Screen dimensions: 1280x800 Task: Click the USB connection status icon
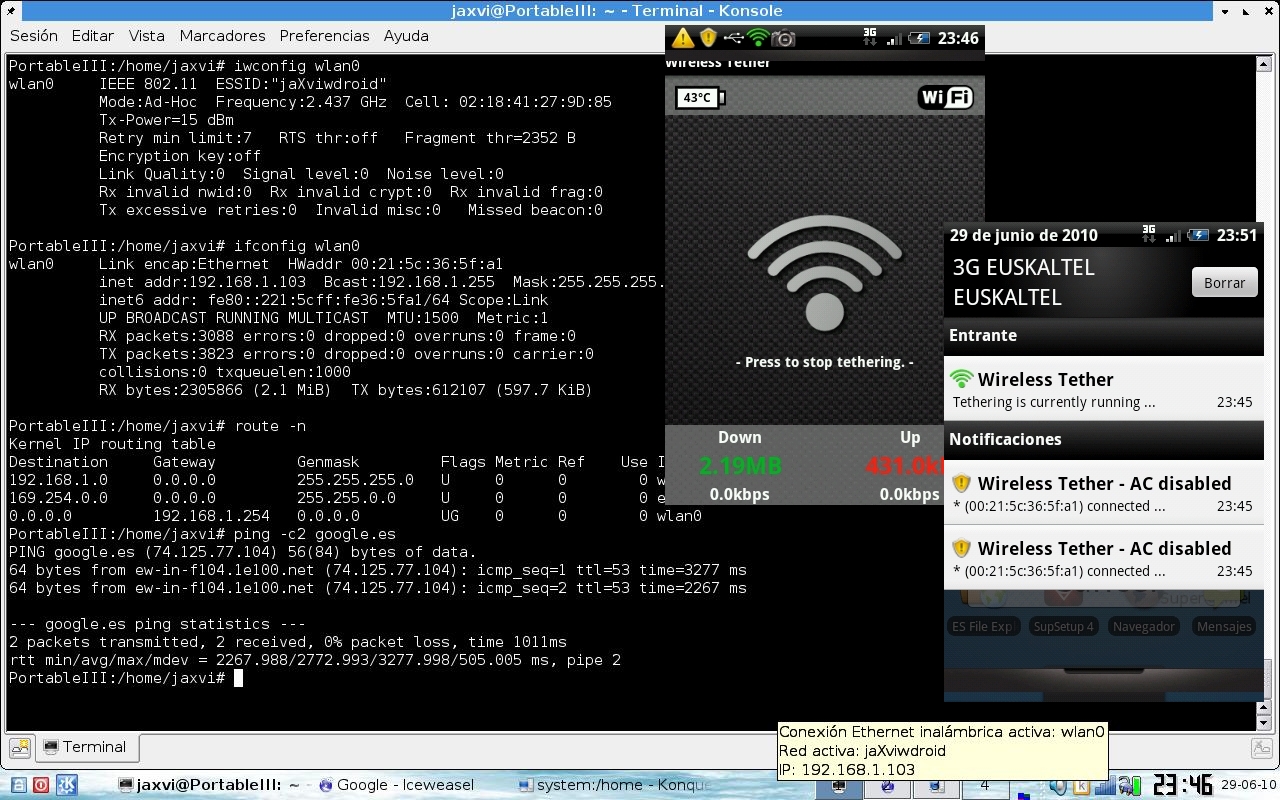click(x=733, y=38)
